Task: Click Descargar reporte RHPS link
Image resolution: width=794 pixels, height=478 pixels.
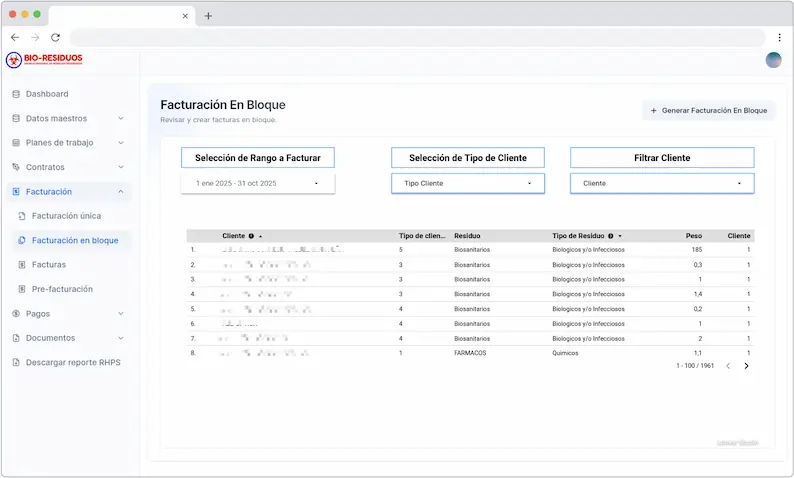Action: (x=72, y=362)
